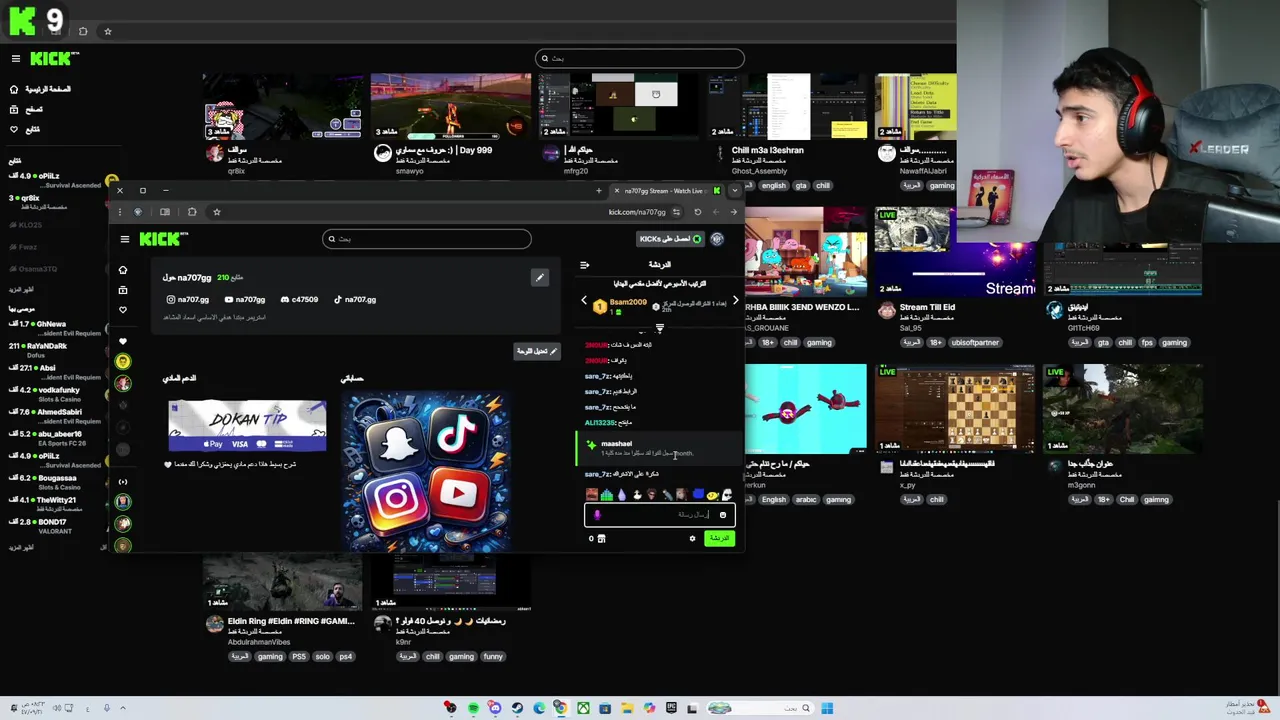Open chess board stream thumbnail
Image resolution: width=1280 pixels, height=720 pixels.
tap(954, 408)
